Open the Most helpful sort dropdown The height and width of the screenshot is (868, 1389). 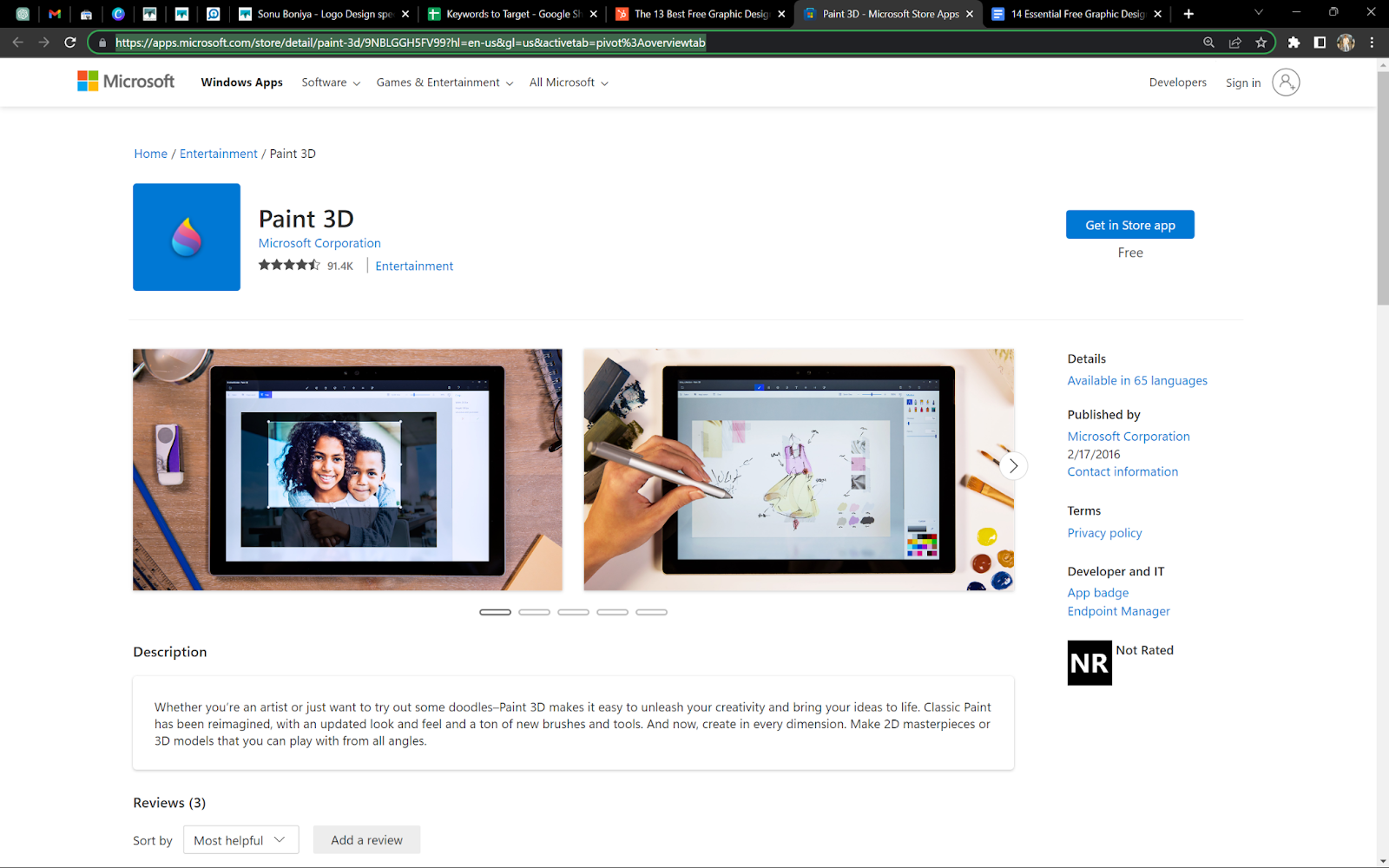click(x=240, y=839)
